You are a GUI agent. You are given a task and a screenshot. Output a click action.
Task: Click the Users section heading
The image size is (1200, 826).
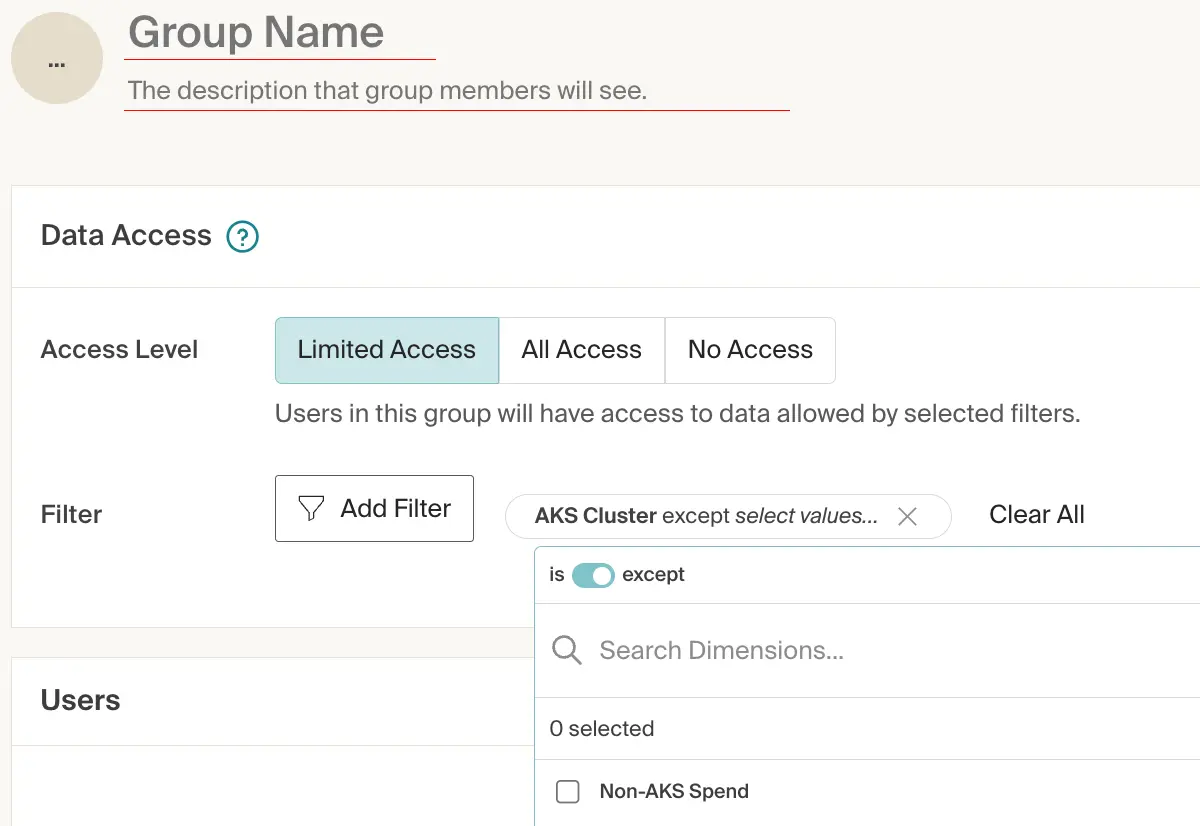point(81,700)
